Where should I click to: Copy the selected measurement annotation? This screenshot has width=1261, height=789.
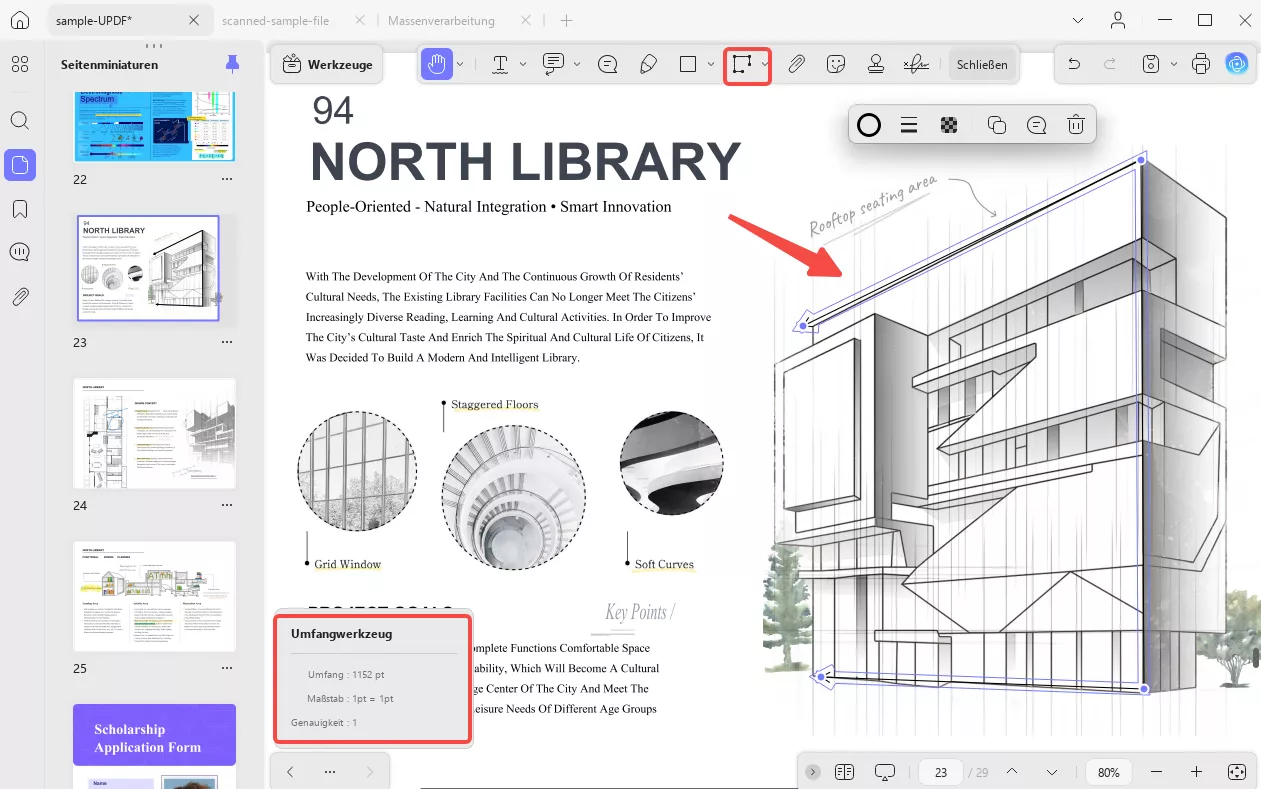click(x=996, y=125)
